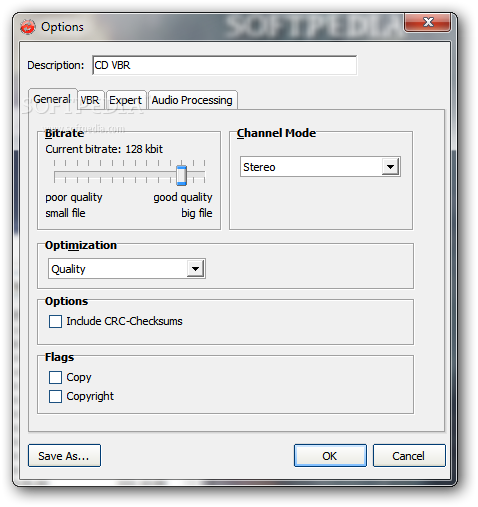Click the 'big file' label

197,213
